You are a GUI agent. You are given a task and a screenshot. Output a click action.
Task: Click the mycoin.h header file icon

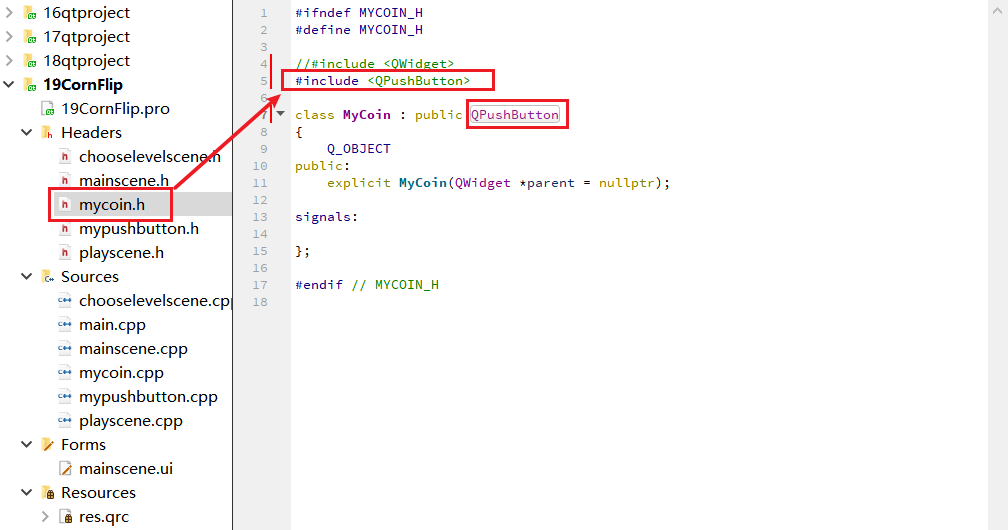click(65, 205)
